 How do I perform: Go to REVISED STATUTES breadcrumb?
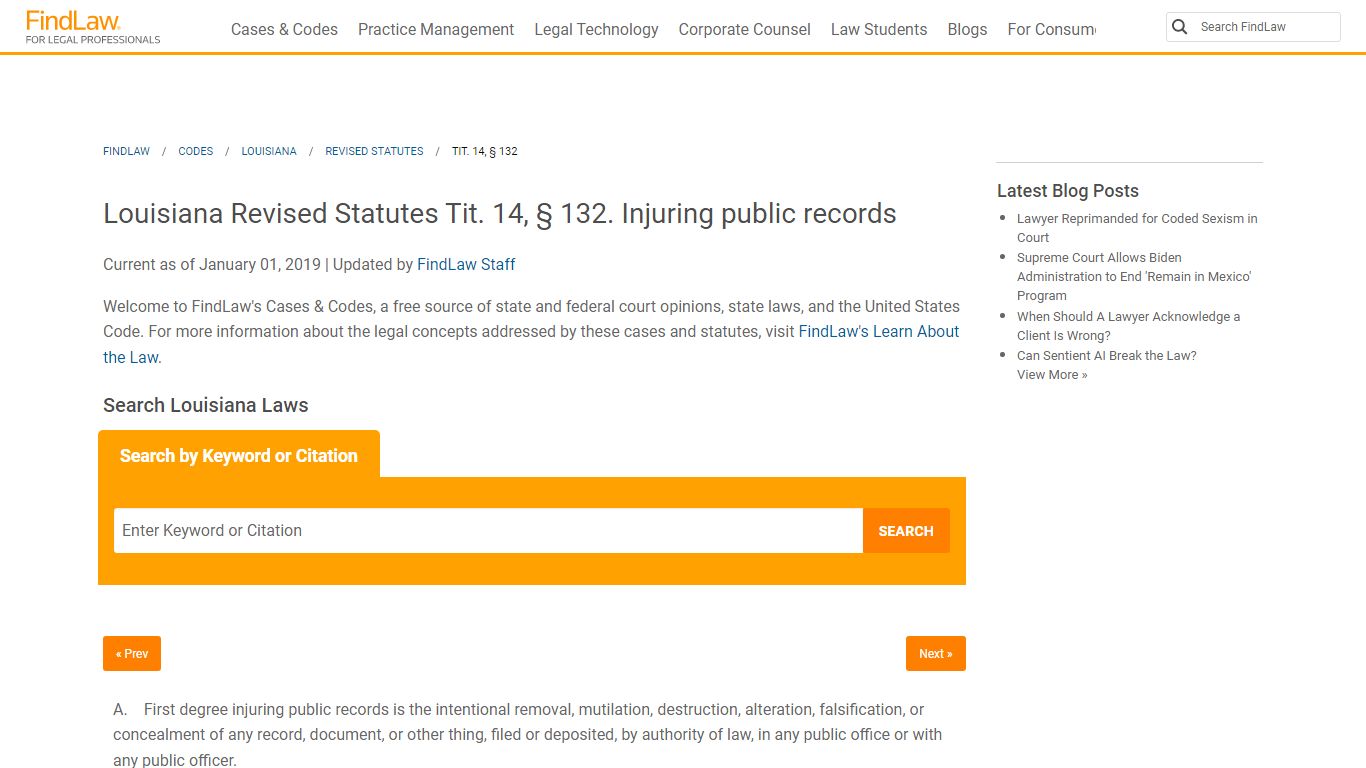[x=374, y=151]
